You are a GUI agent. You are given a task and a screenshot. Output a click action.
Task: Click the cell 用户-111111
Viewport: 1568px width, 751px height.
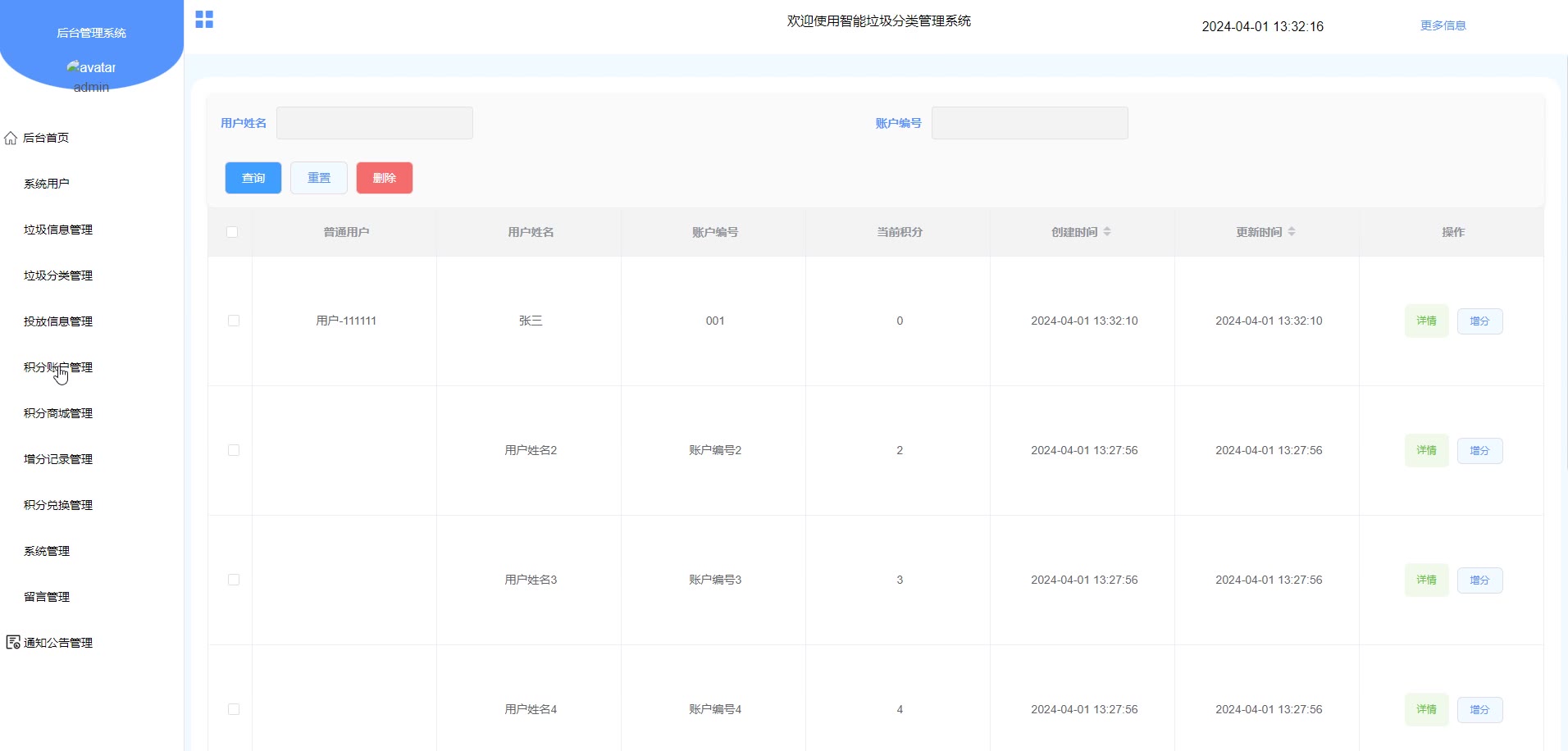346,321
